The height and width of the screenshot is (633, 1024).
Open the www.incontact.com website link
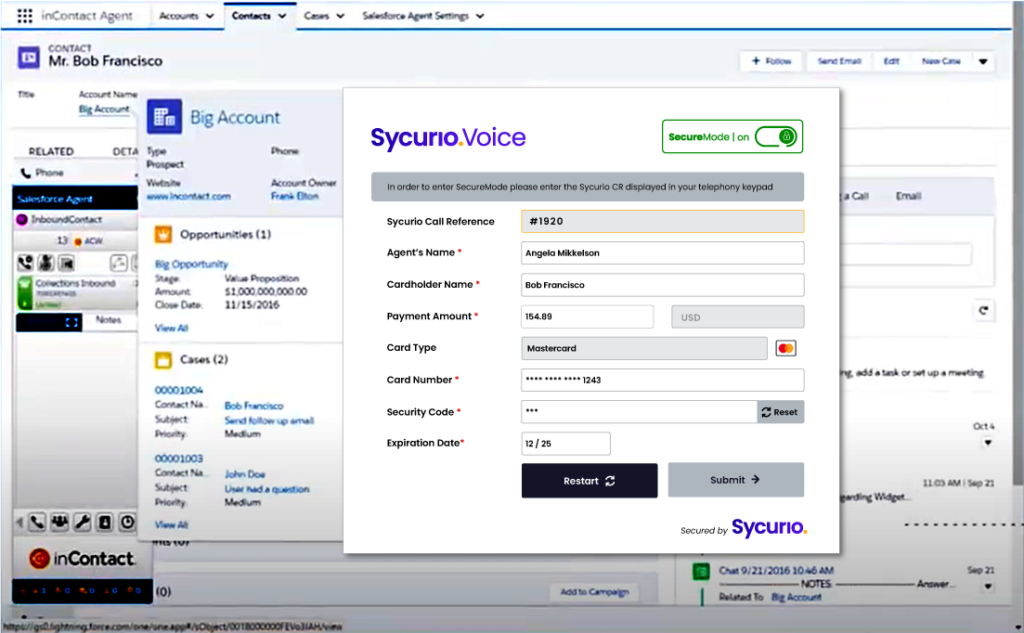click(x=188, y=196)
